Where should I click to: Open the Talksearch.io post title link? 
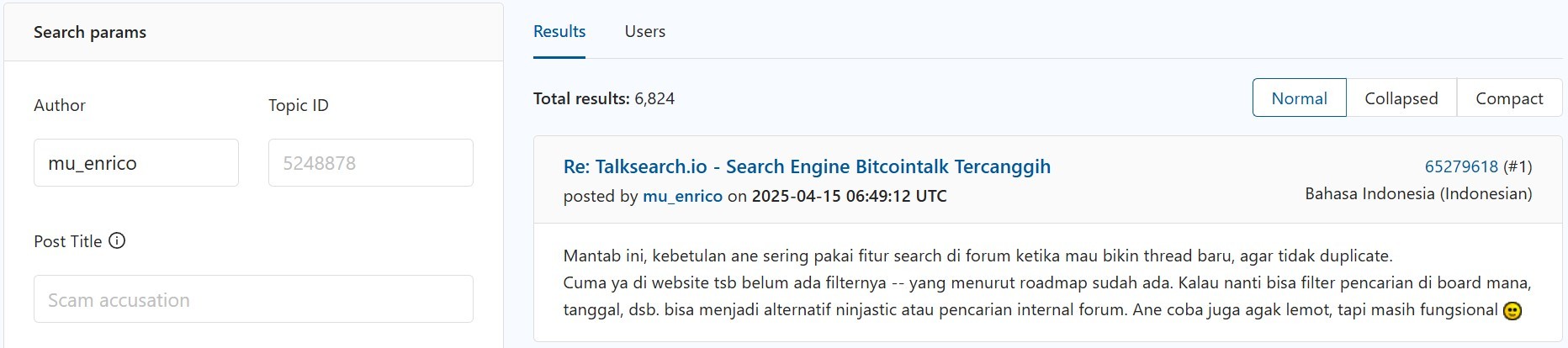[x=807, y=166]
